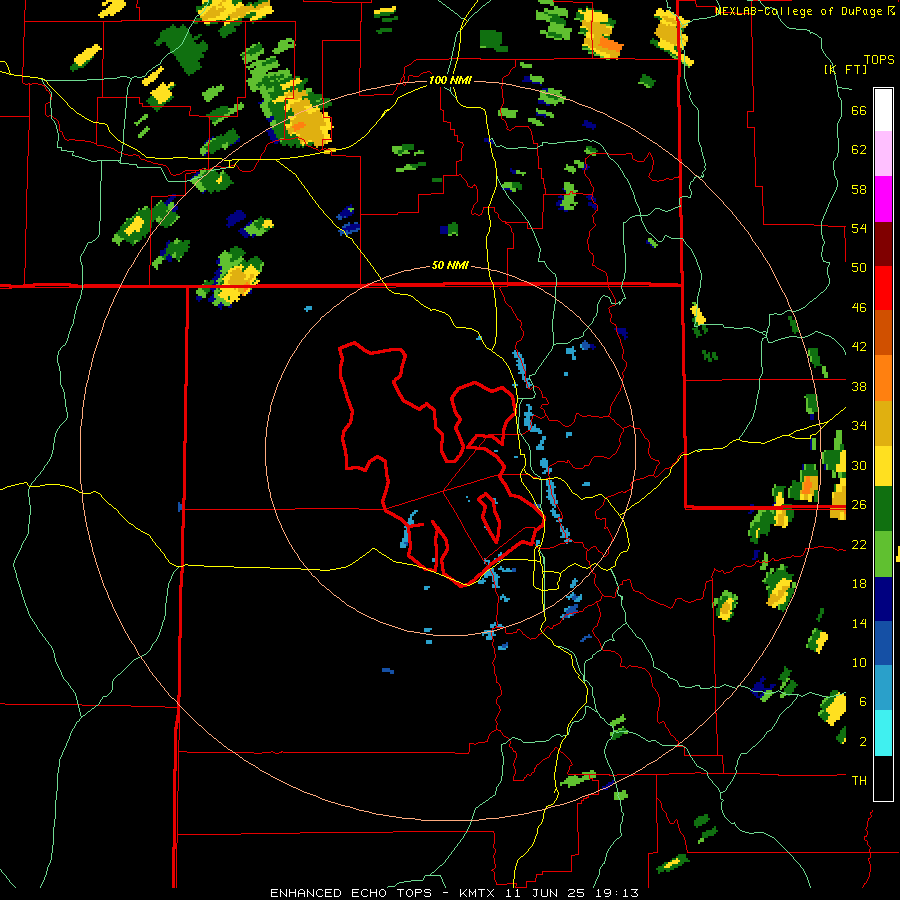
Task: Pick the cyan legend swatch
Action: [883, 733]
